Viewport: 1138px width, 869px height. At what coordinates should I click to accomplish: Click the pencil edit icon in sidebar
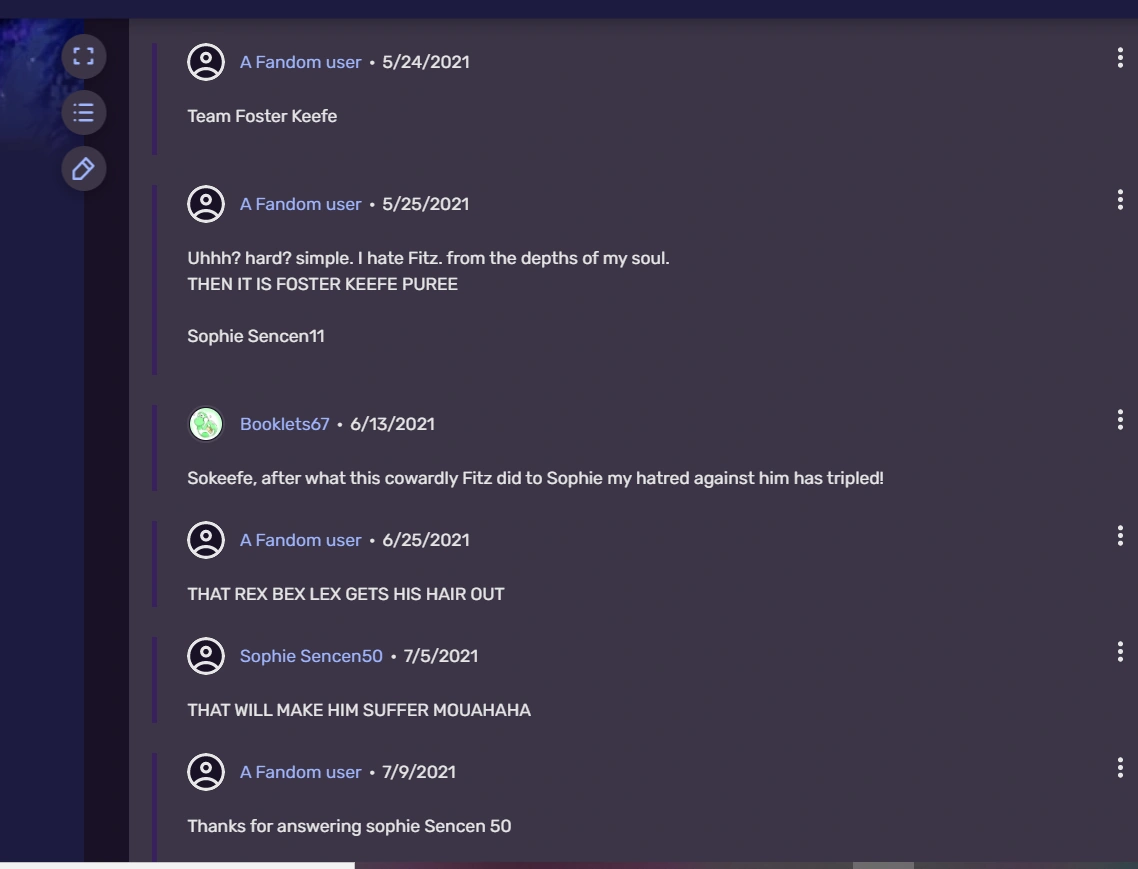pyautogui.click(x=84, y=169)
